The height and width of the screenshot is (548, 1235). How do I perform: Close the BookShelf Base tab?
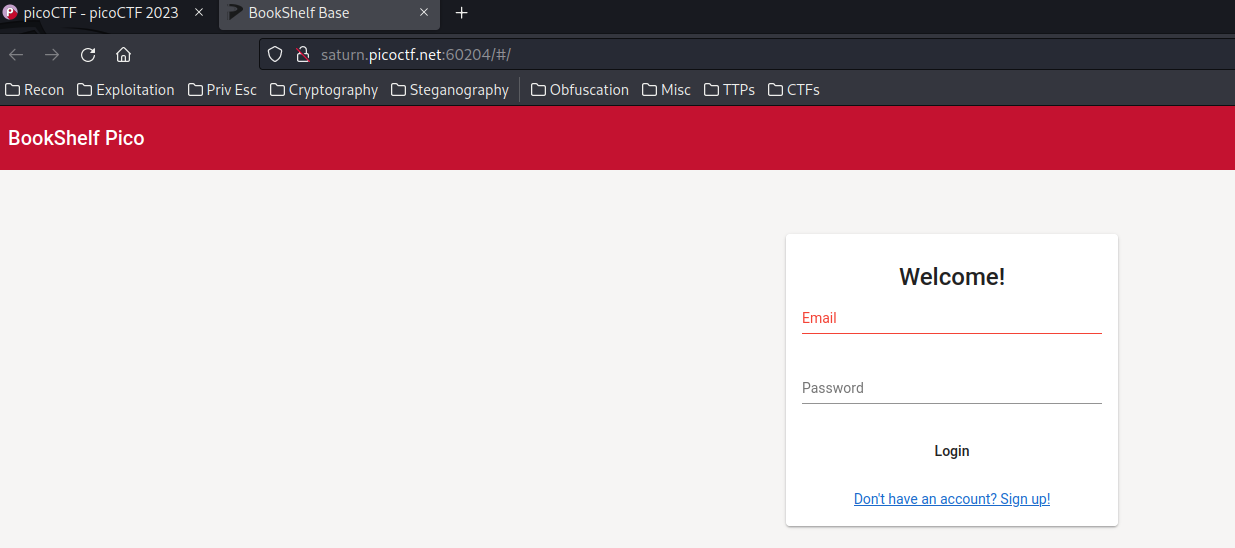(424, 13)
